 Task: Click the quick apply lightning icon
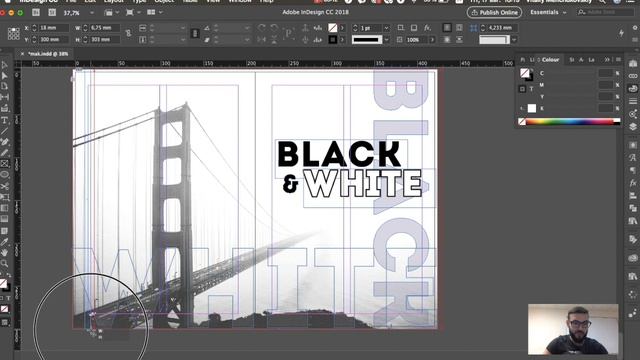(x=621, y=33)
